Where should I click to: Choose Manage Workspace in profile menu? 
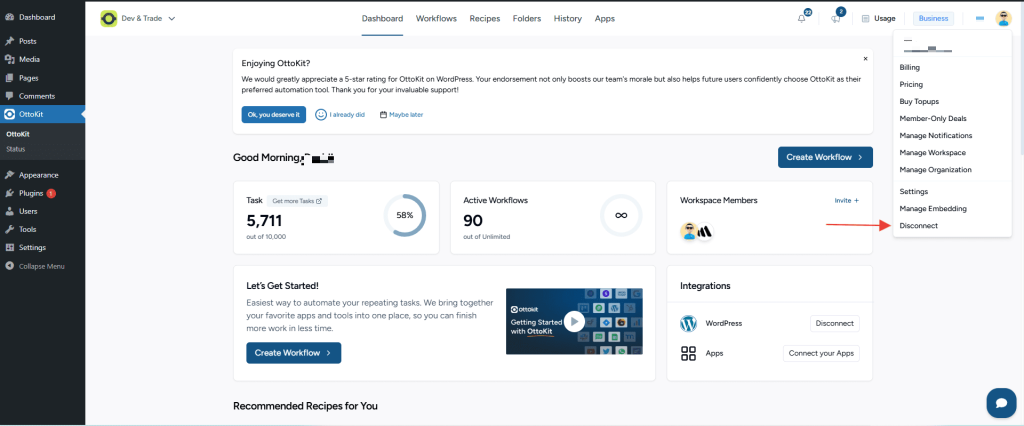pyautogui.click(x=932, y=153)
